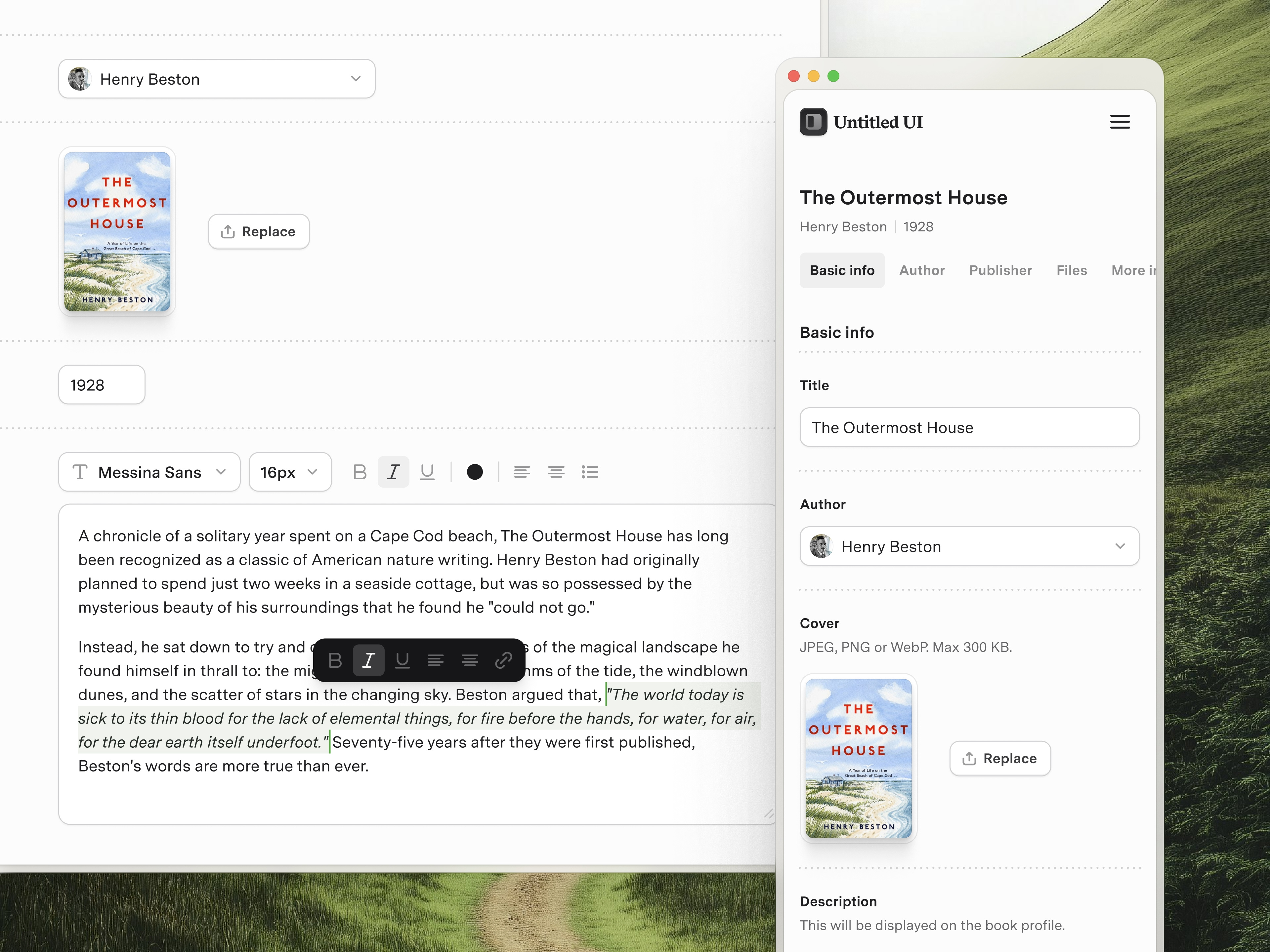Click the text 'JPEG, PNG or WebP. Max 300 KB.'
Image resolution: width=1270 pixels, height=952 pixels.
click(906, 647)
